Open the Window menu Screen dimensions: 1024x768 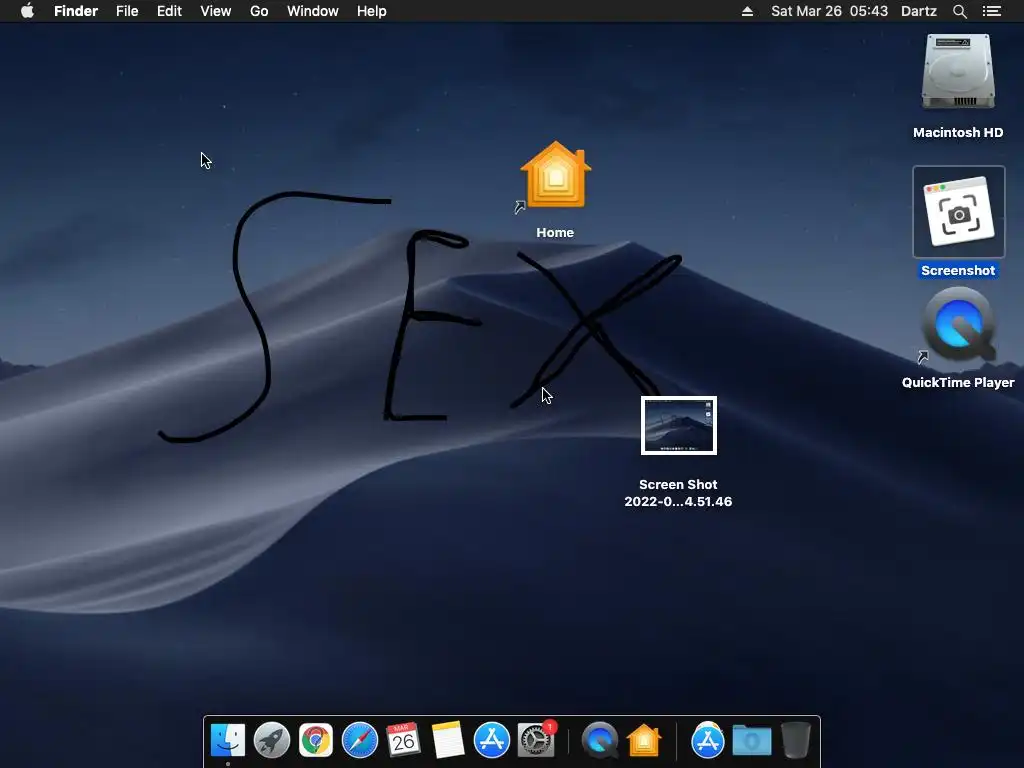point(313,11)
